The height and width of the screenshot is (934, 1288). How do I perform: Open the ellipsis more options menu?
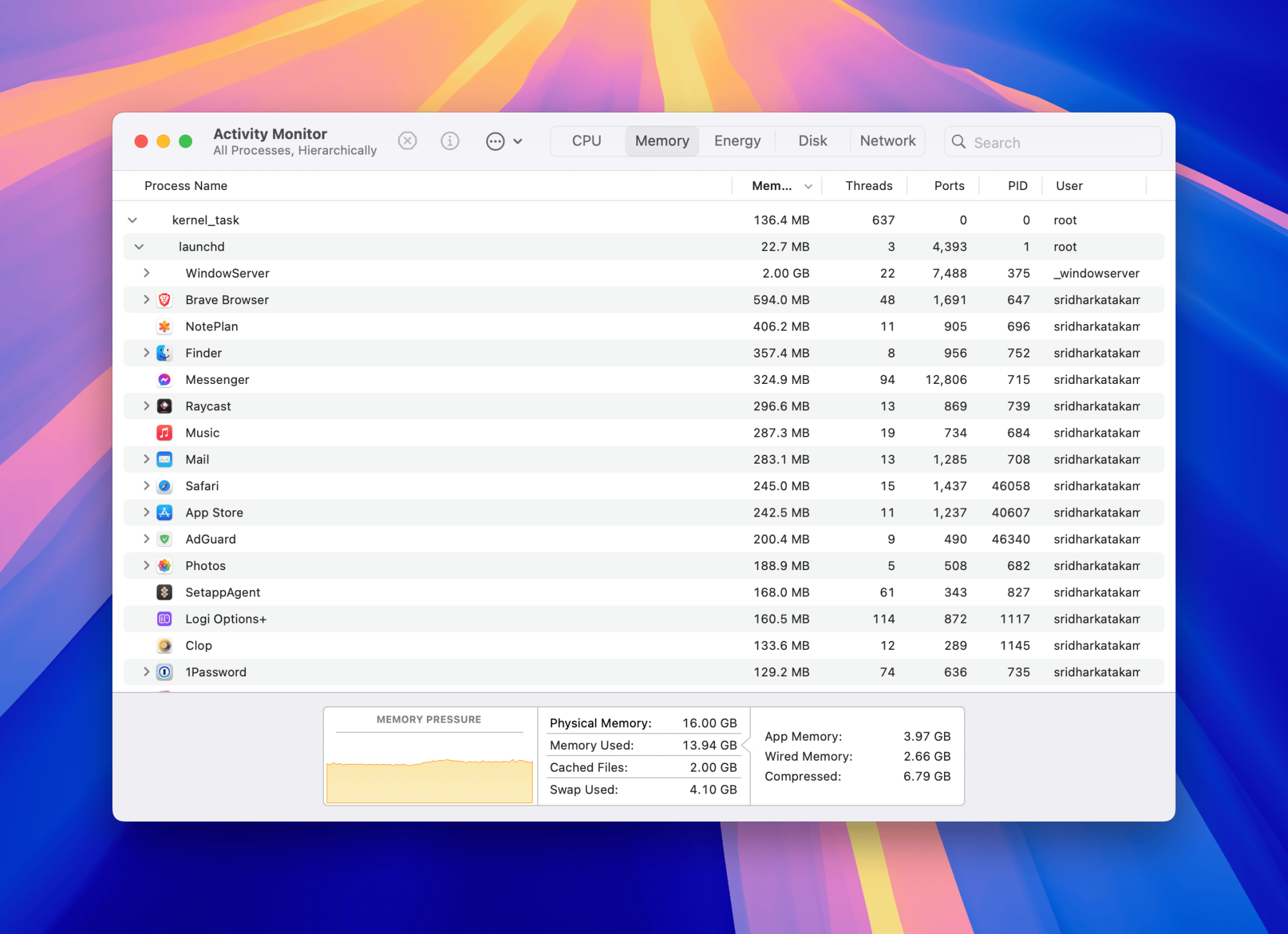click(495, 141)
